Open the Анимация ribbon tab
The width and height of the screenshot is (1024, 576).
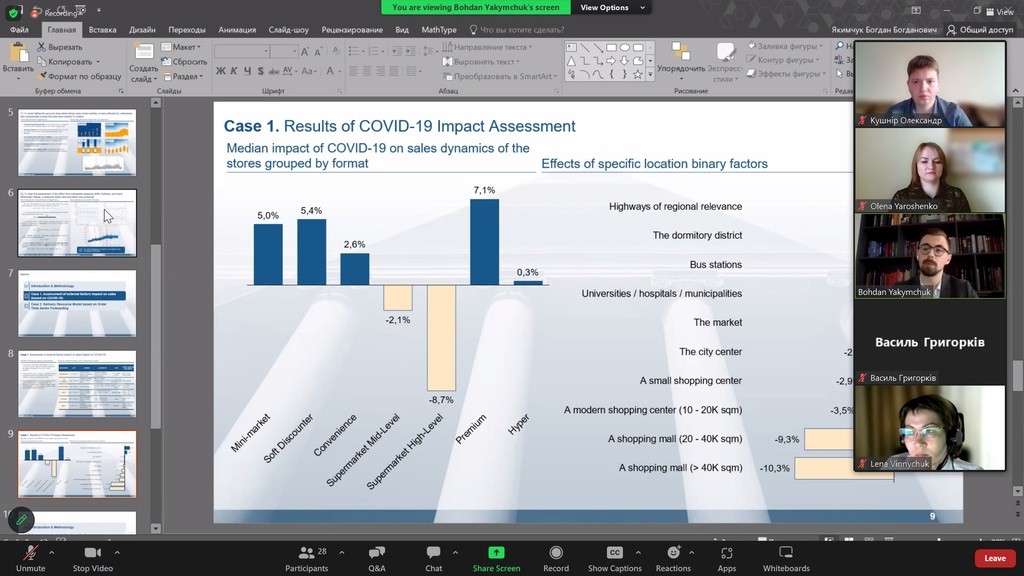click(x=236, y=30)
